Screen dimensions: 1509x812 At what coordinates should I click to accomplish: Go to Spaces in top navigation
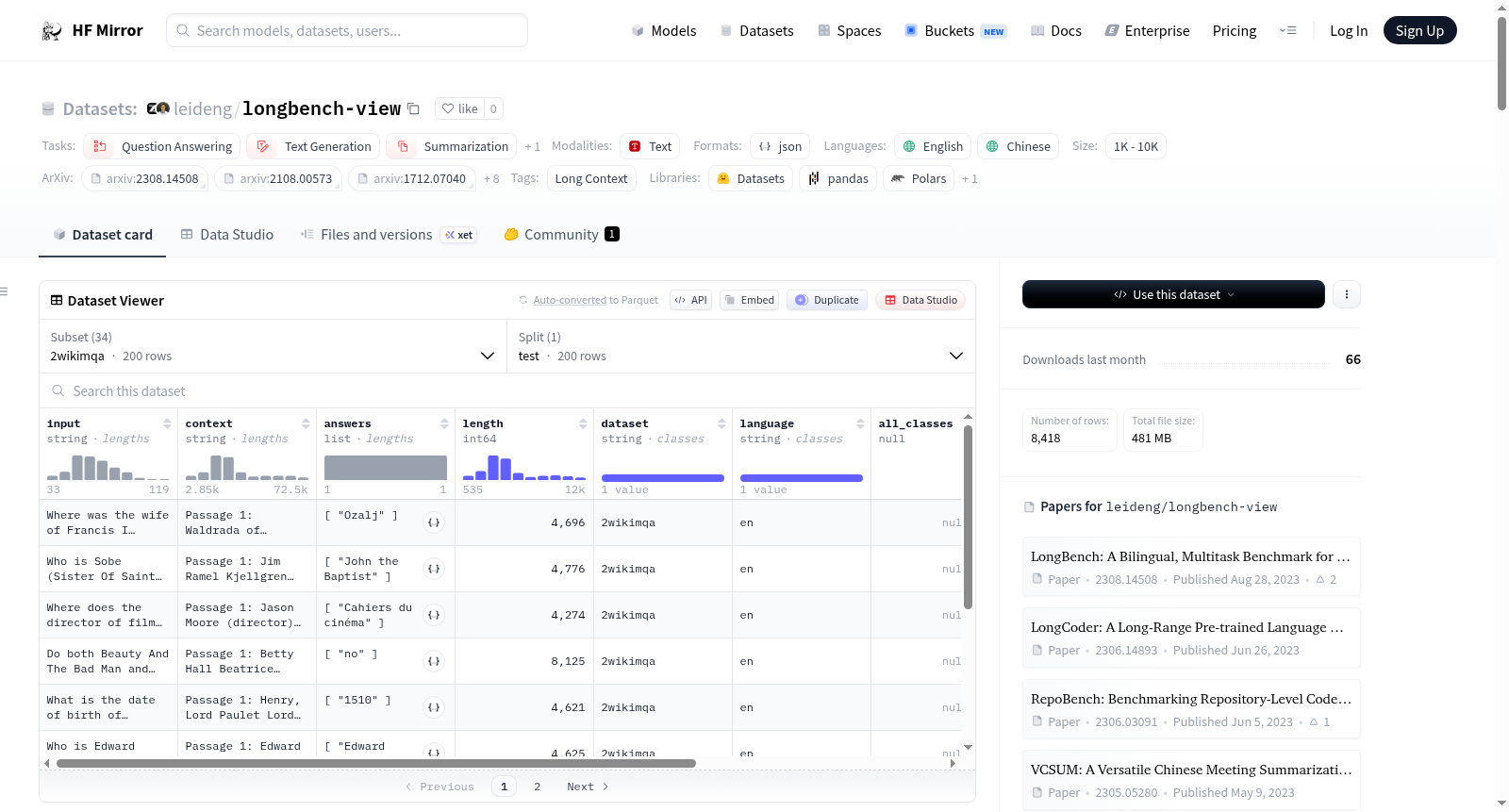coord(850,31)
